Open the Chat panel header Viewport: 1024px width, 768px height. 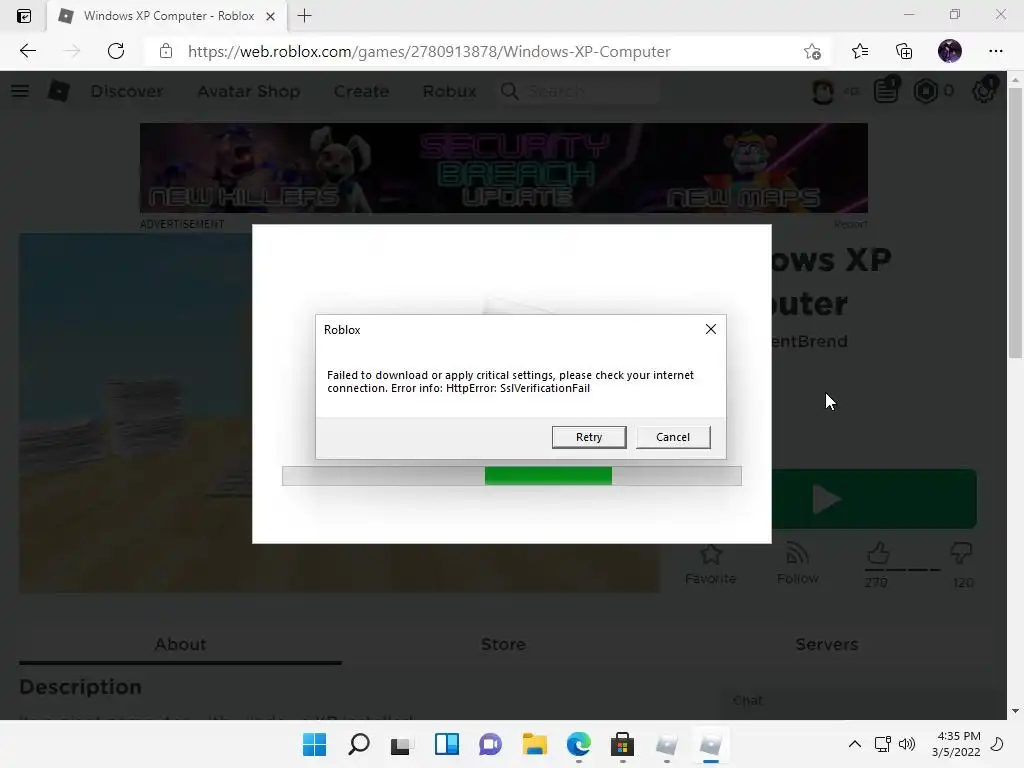[862, 700]
